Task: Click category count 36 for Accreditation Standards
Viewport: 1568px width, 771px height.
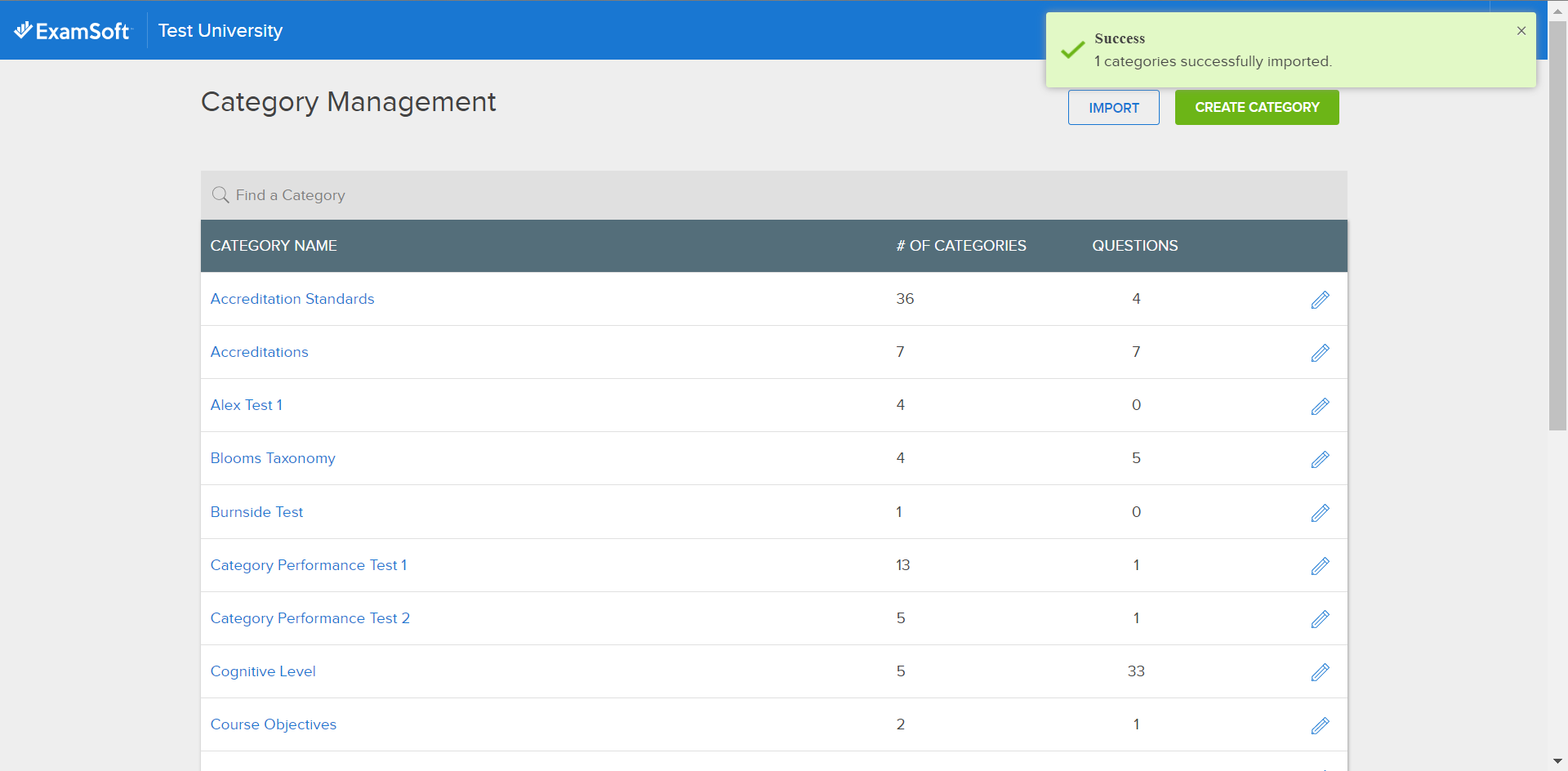Action: 905,299
